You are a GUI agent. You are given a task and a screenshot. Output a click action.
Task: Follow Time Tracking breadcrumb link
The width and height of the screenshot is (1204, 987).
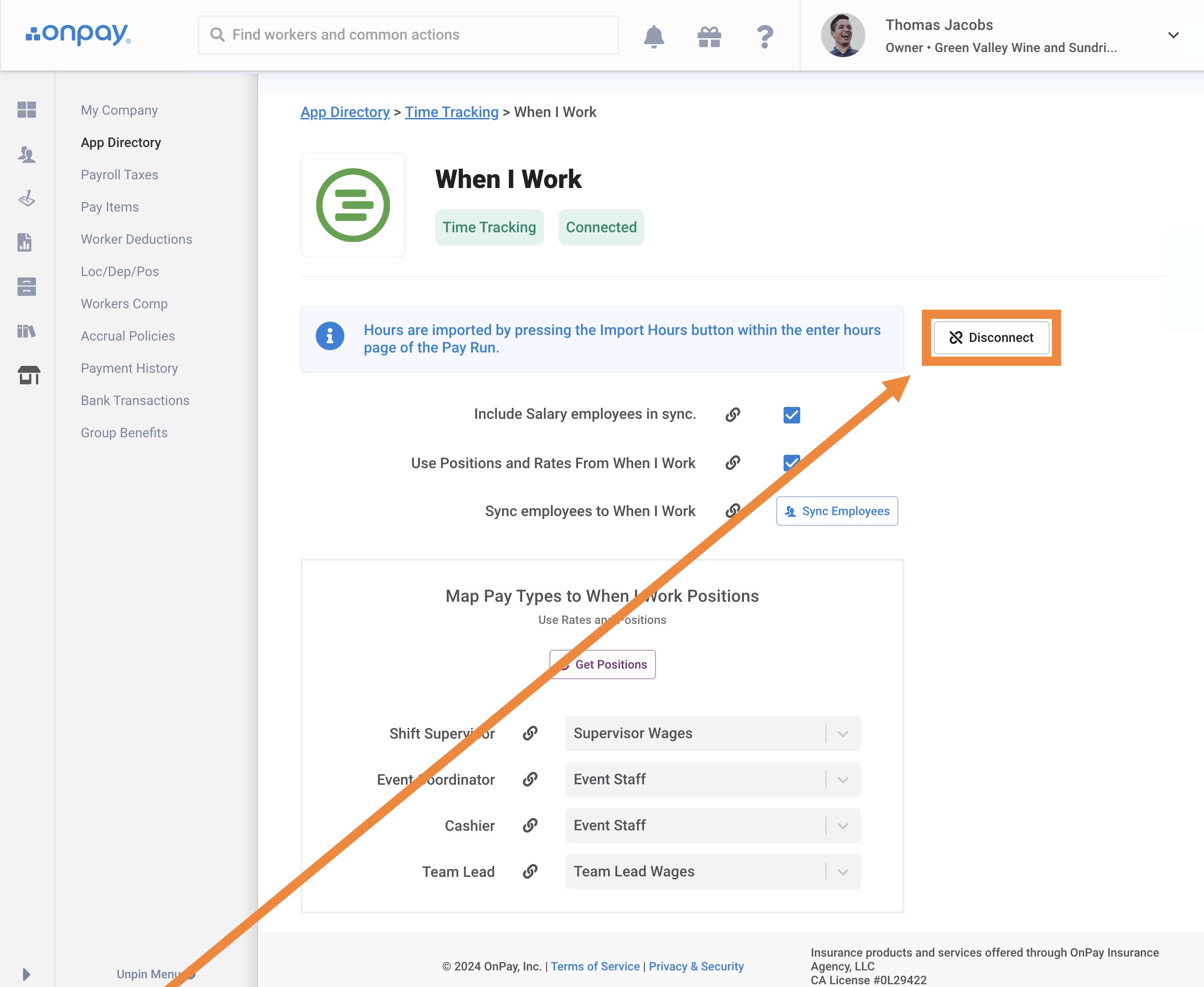coord(452,112)
